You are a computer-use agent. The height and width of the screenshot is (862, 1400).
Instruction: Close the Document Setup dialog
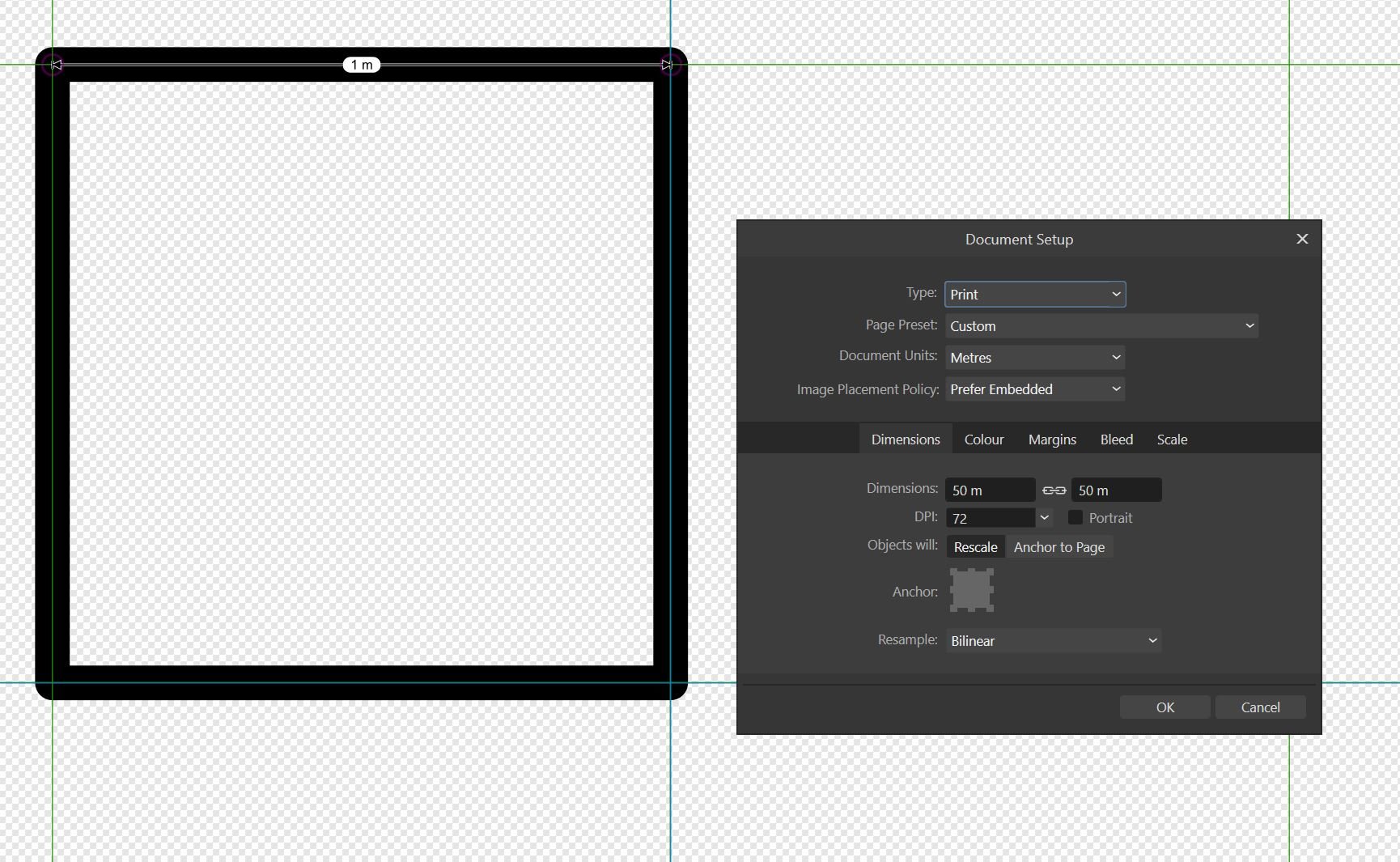click(1302, 239)
